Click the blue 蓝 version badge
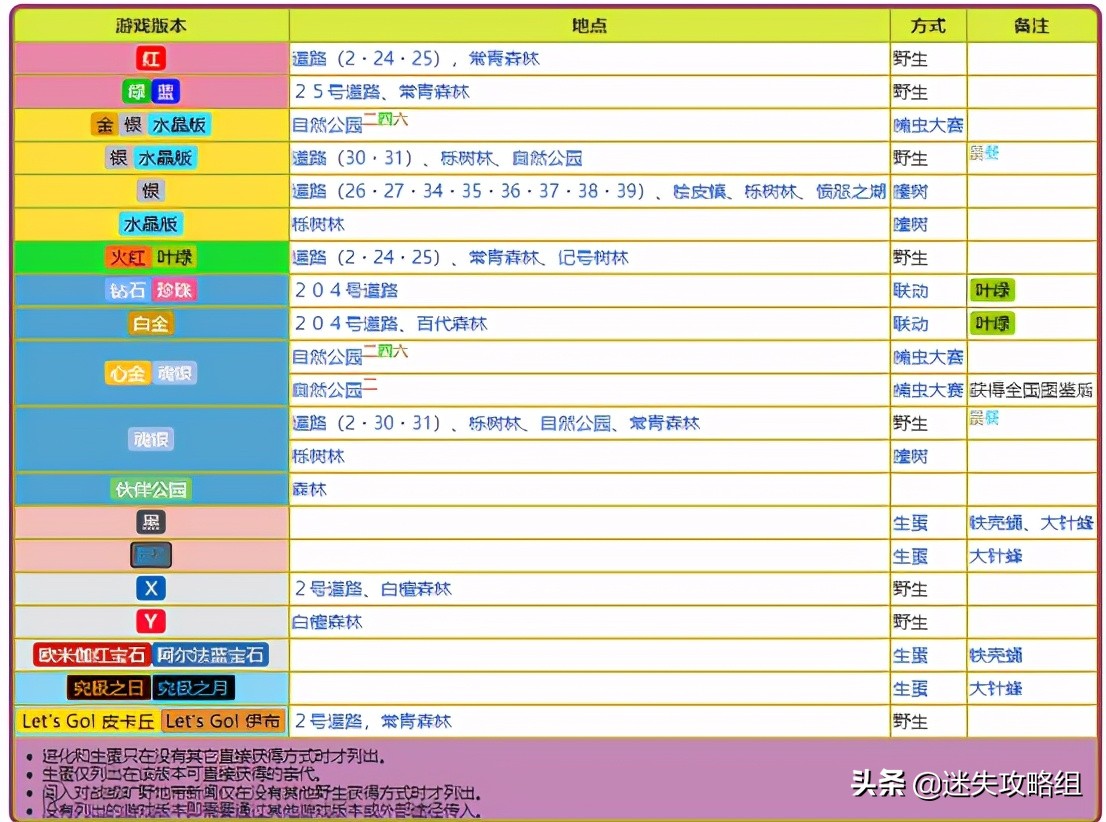Screen dimensions: 1106x822 coord(166,91)
